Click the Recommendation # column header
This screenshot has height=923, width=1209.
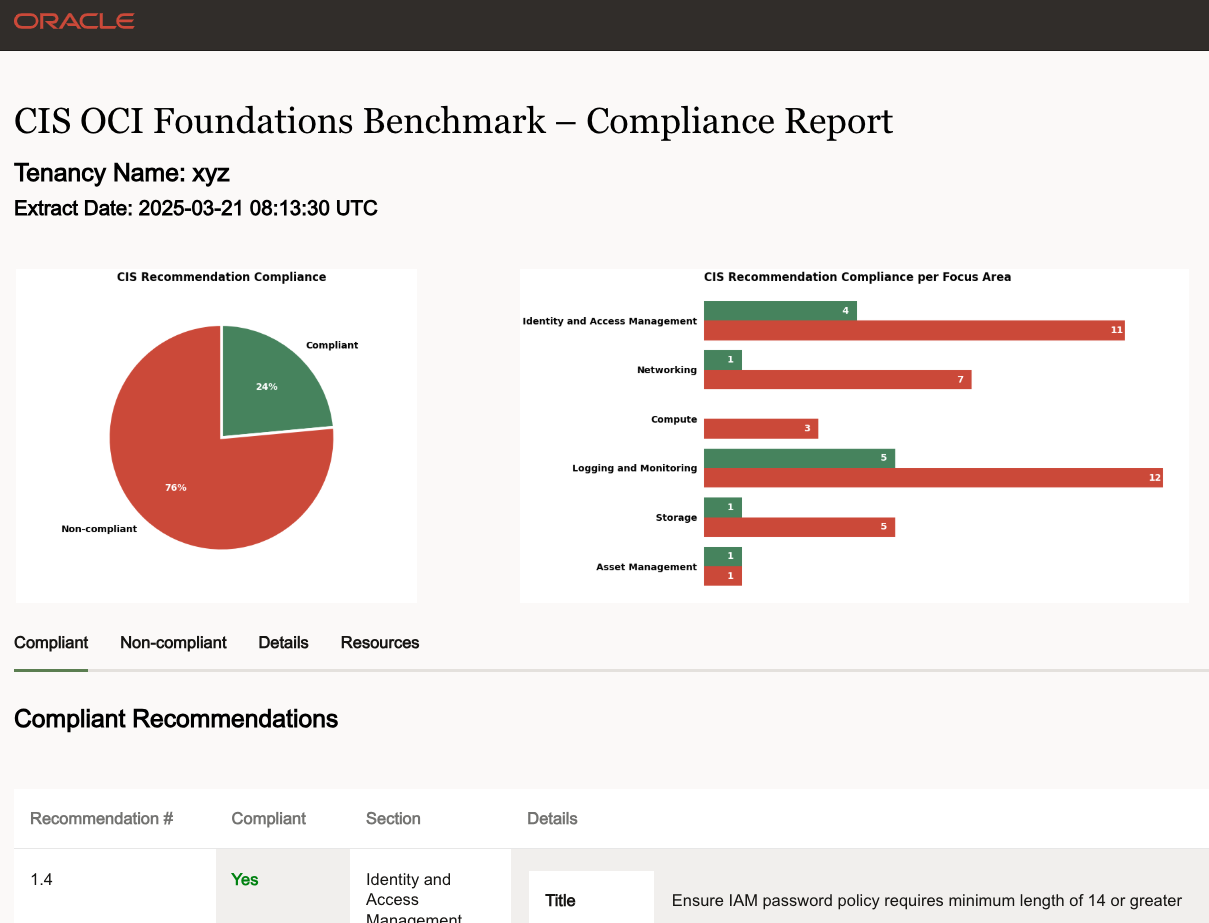[101, 818]
